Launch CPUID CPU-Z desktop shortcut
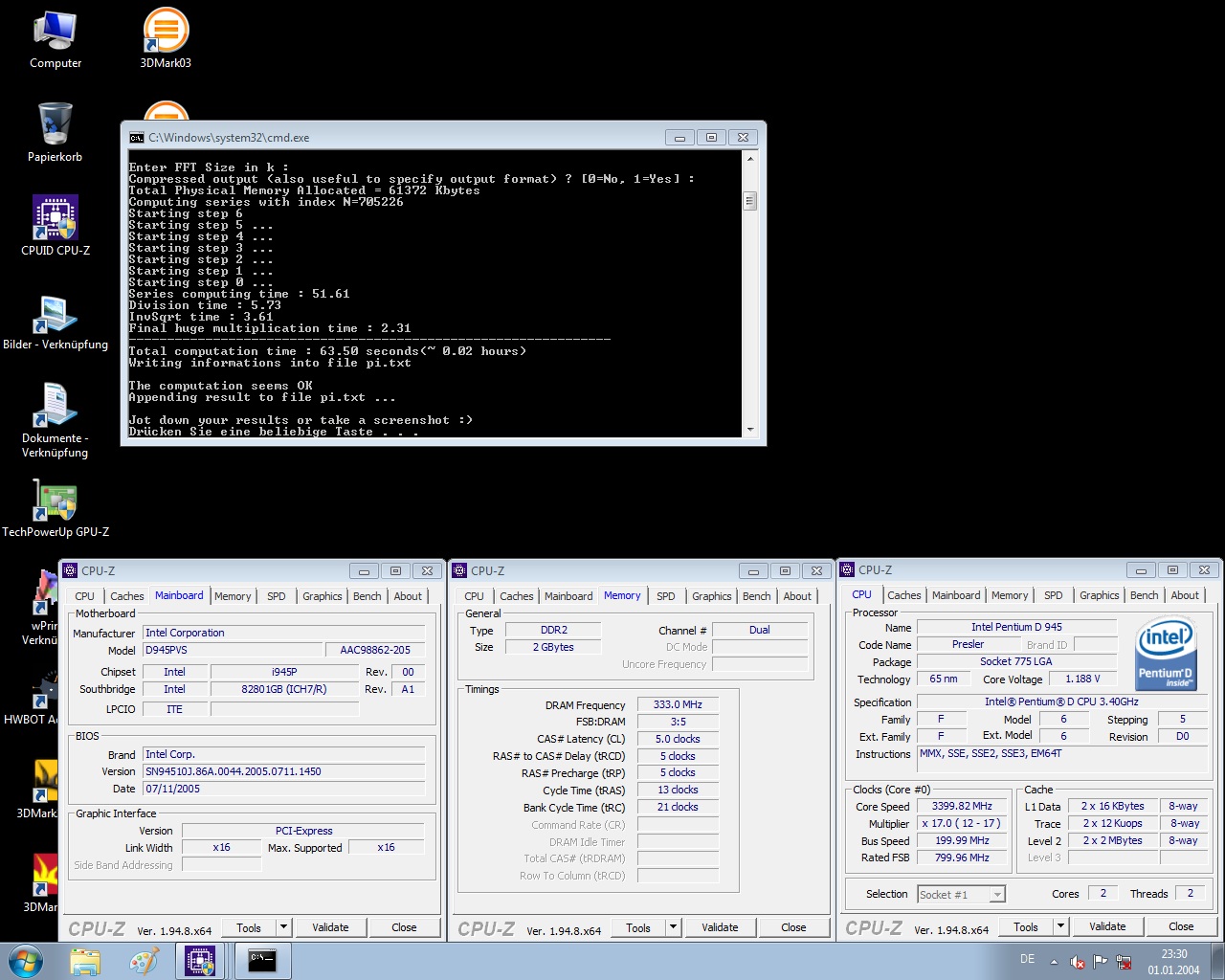1225x980 pixels. point(56,226)
